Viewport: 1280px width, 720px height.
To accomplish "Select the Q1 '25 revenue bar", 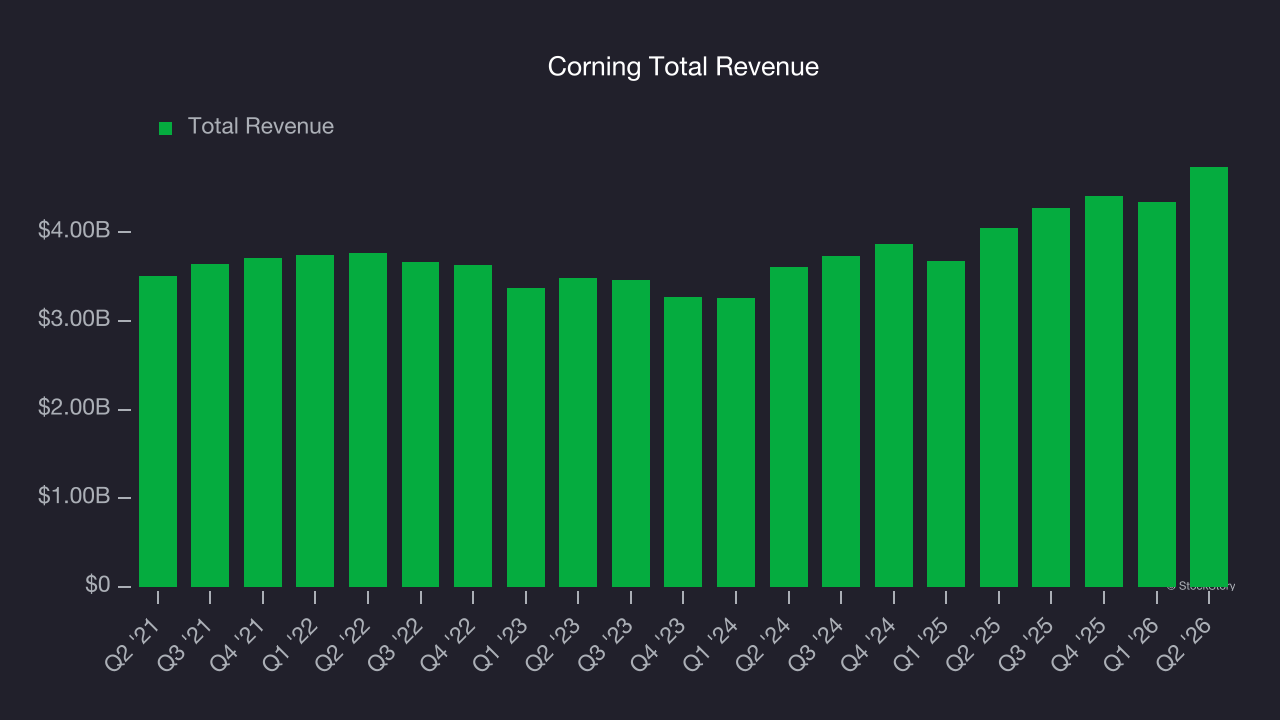I will click(x=946, y=424).
